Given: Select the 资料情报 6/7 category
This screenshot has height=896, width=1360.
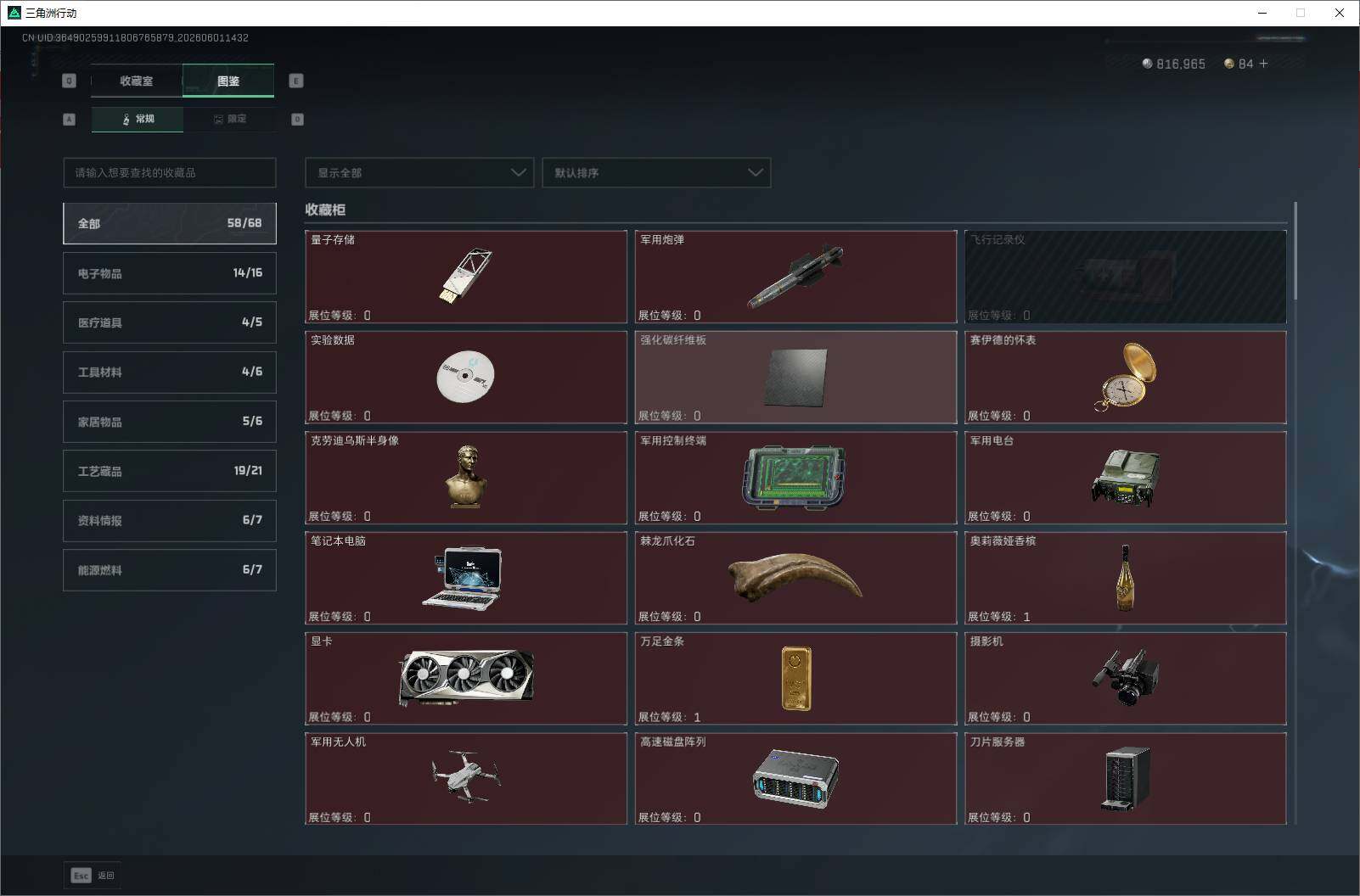Looking at the screenshot, I should coord(170,520).
